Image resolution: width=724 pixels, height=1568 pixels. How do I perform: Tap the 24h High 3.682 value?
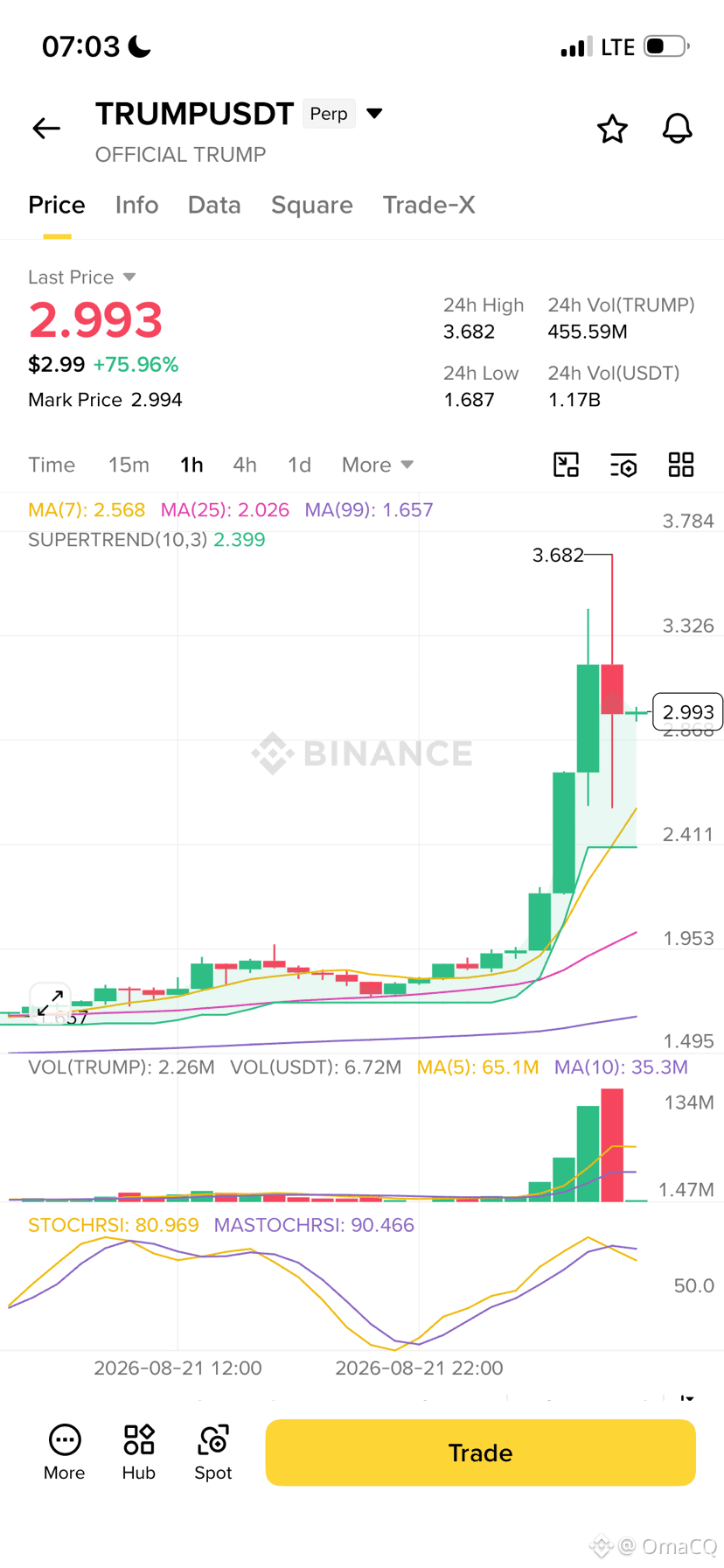click(469, 332)
